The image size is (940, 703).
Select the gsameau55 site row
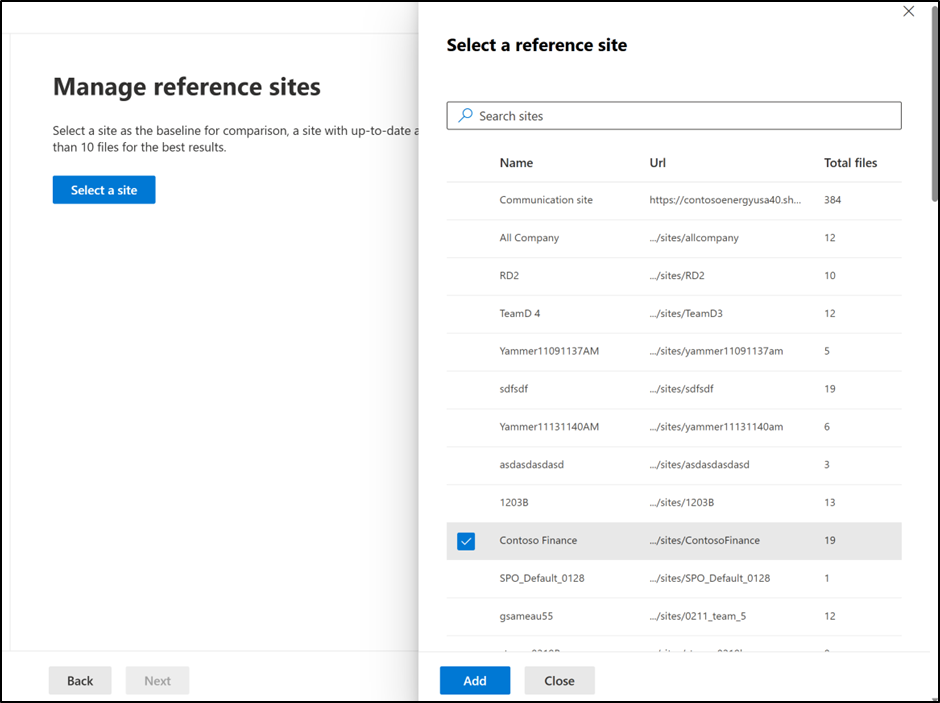527,616
